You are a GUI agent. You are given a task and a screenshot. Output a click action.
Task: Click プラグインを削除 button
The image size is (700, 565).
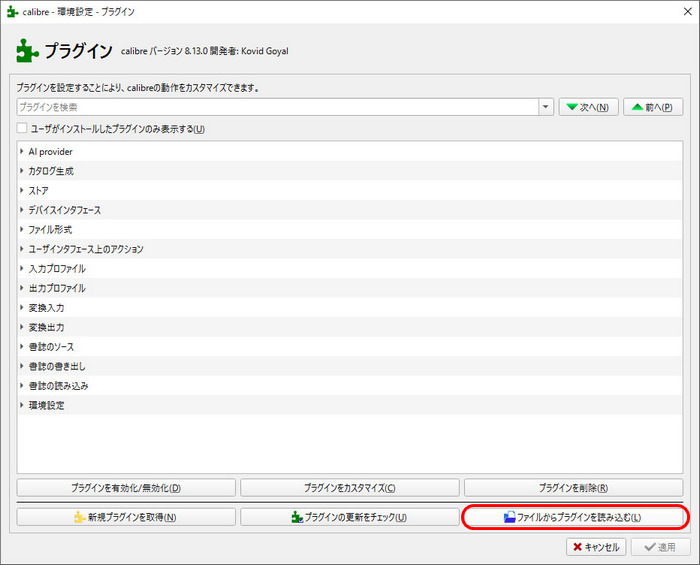pyautogui.click(x=574, y=488)
